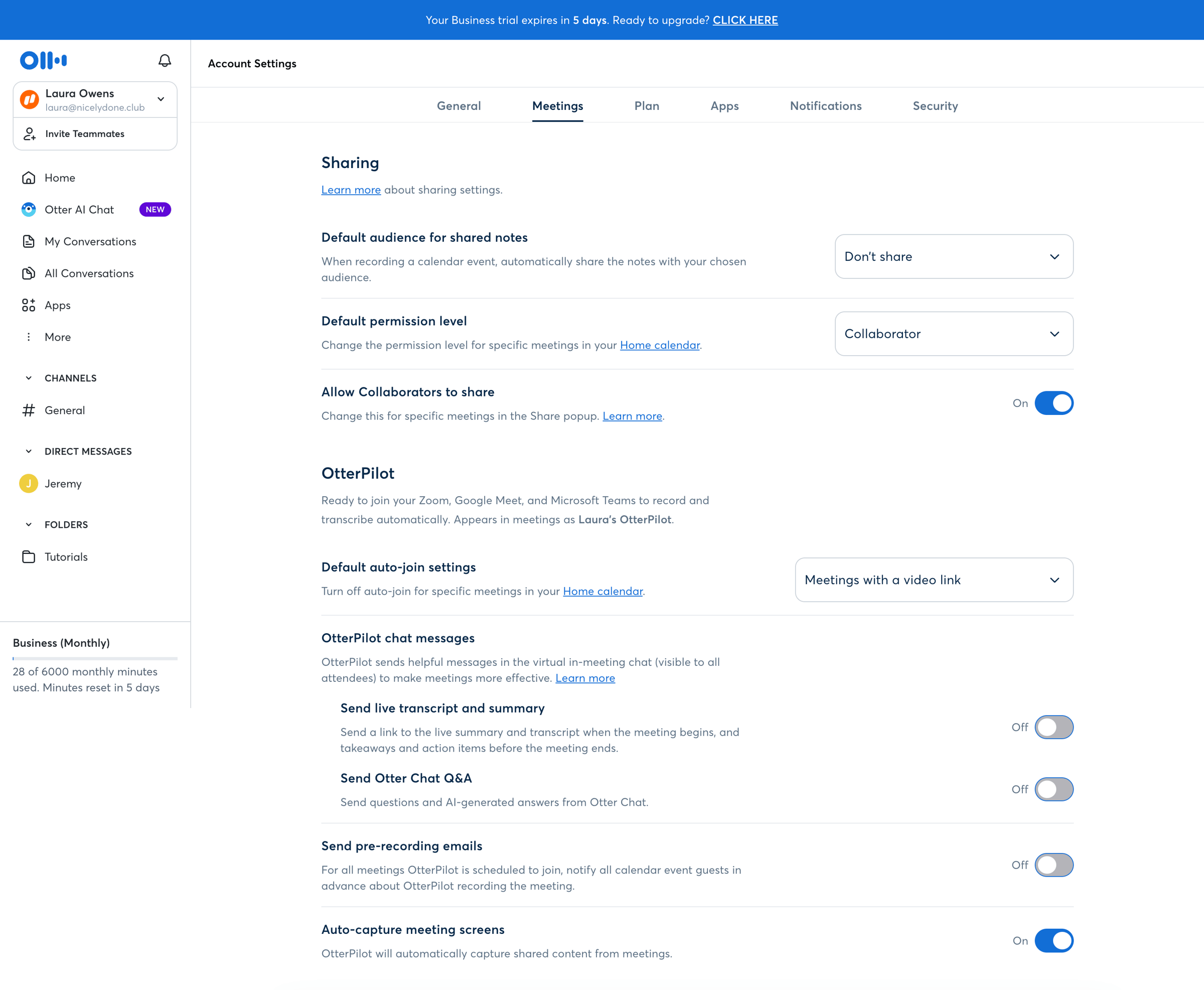
Task: Open the Tutorials folder
Action: (x=95, y=557)
